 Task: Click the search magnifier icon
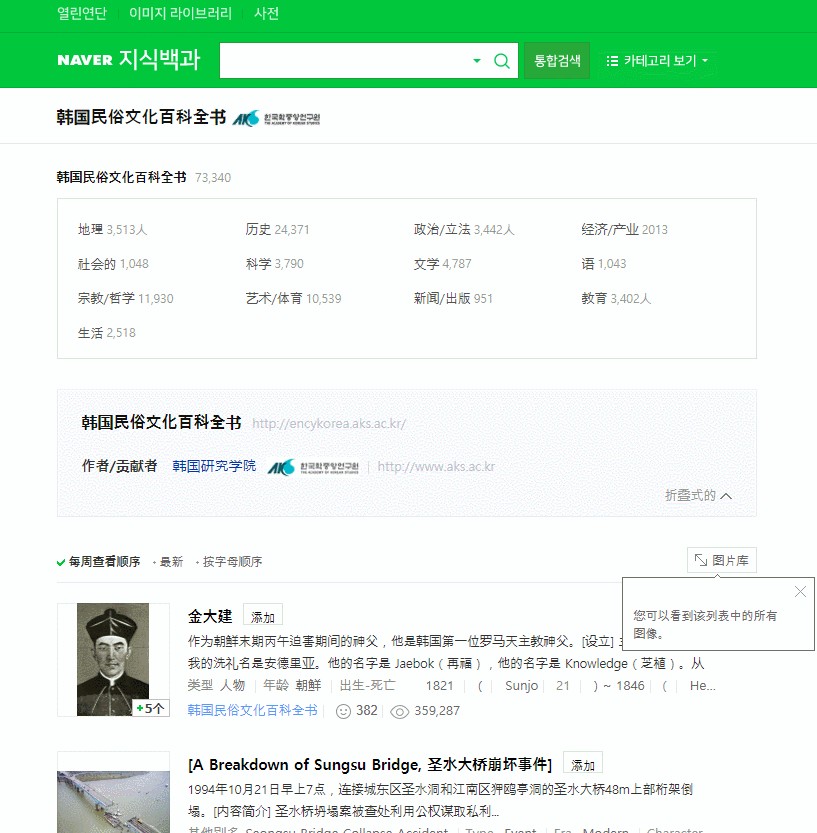502,61
